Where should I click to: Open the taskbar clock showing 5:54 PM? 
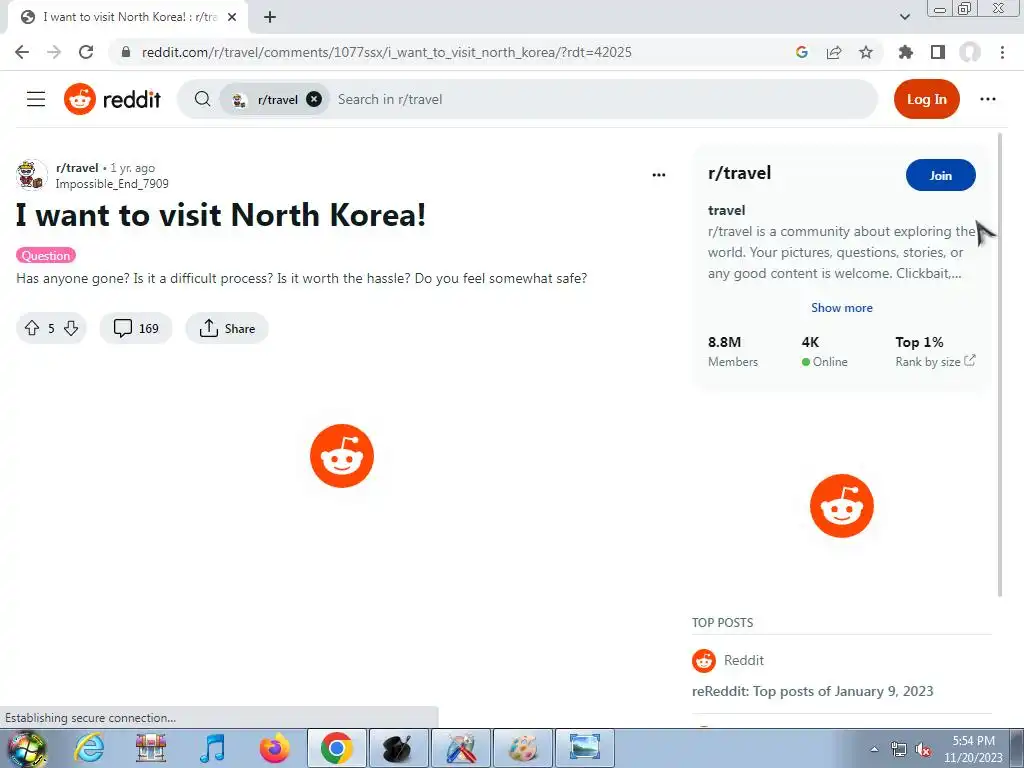(x=973, y=749)
